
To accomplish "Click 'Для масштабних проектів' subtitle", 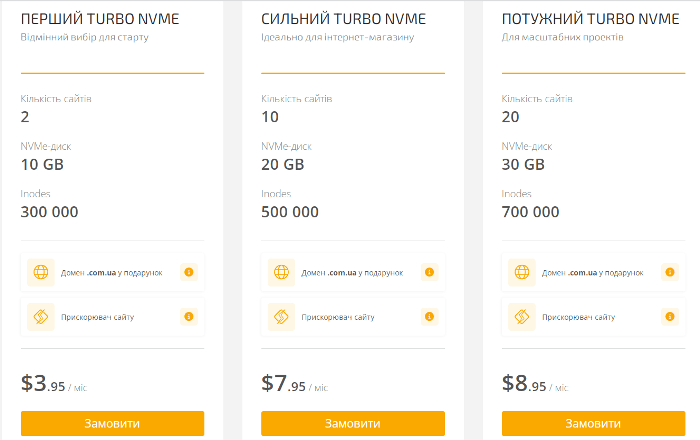I will coord(562,37).
